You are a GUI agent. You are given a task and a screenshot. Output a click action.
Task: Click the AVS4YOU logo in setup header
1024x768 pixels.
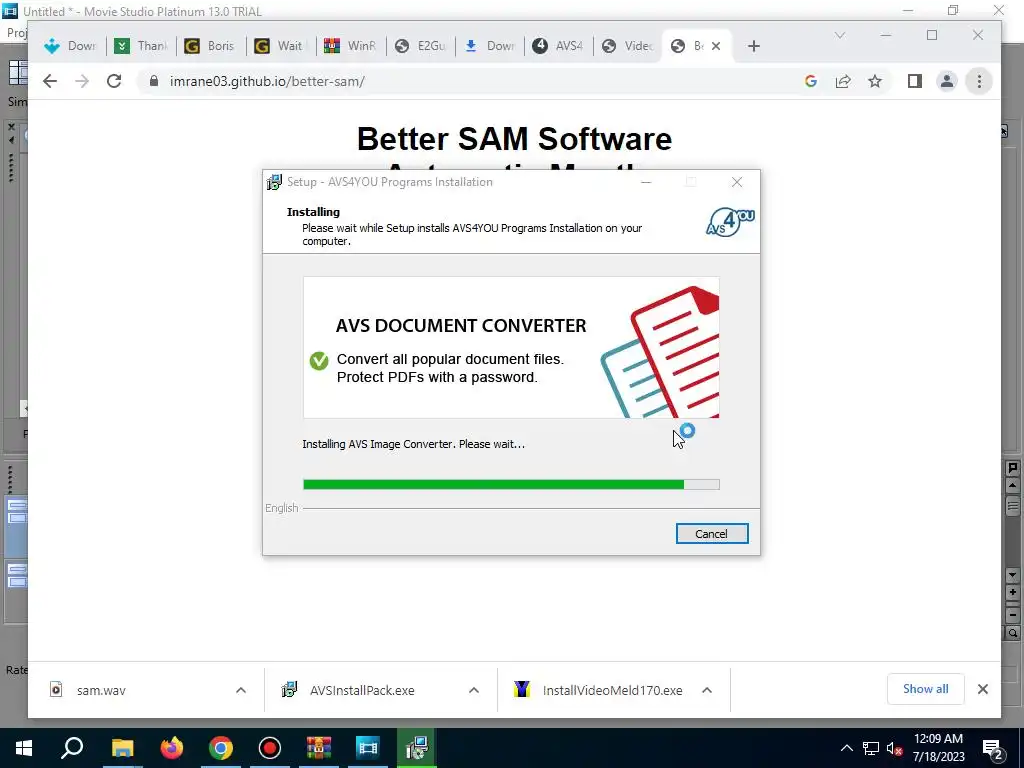click(729, 222)
